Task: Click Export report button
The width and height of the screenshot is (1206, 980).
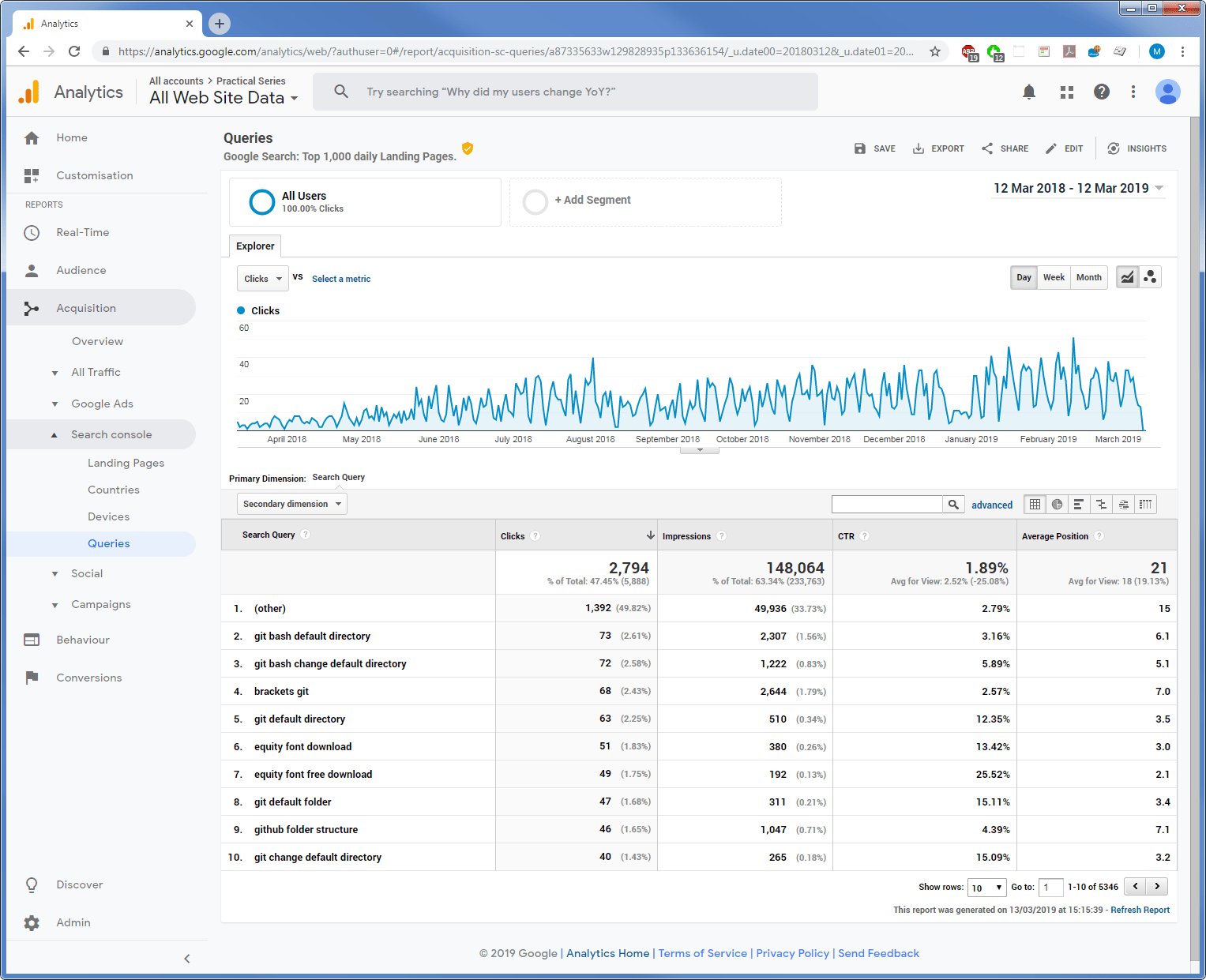Action: (938, 148)
